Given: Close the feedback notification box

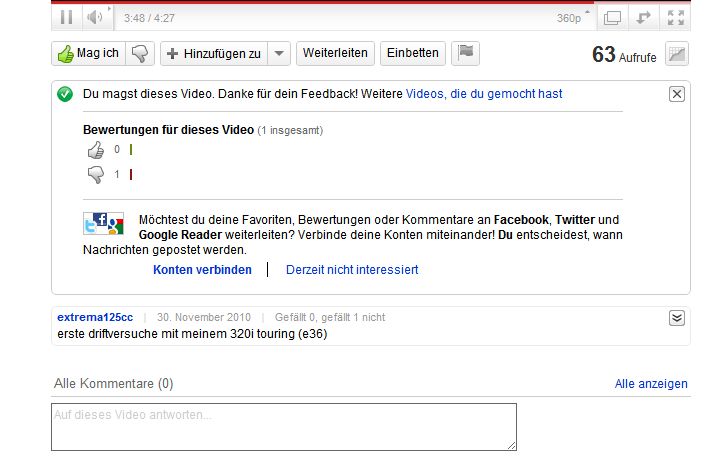Looking at the screenshot, I should click(677, 94).
